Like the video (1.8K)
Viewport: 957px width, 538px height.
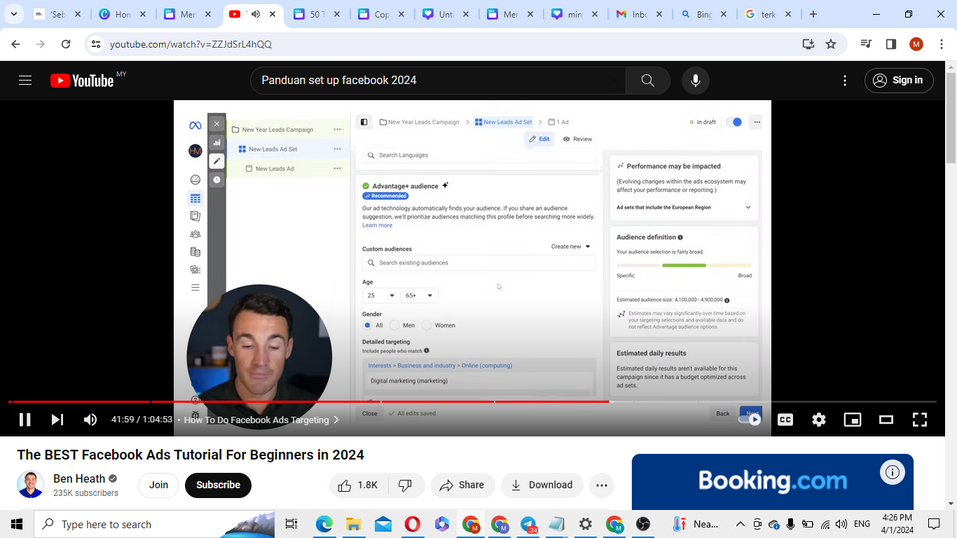[358, 485]
